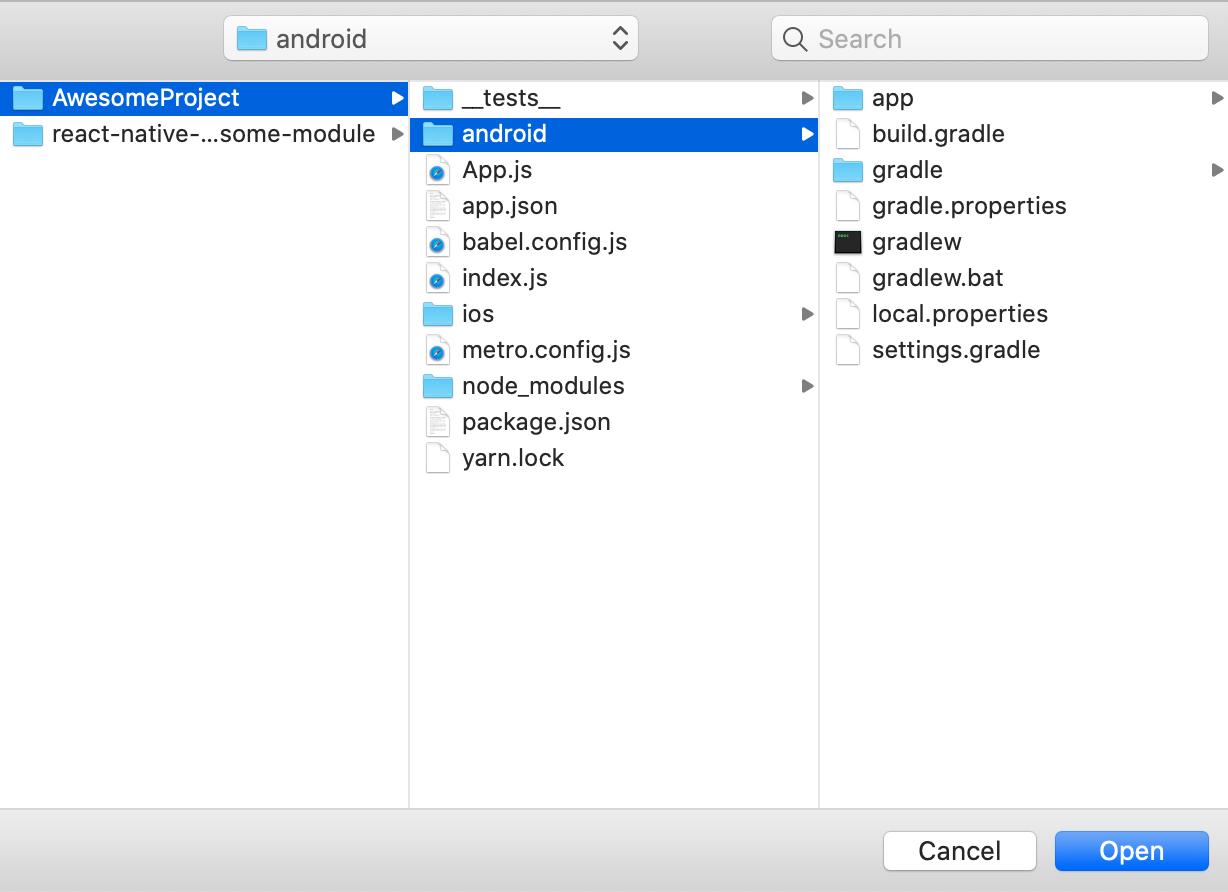Screen dimensions: 1228x892
Task: Click the app folder icon in the rightmost column
Action: coord(847,97)
